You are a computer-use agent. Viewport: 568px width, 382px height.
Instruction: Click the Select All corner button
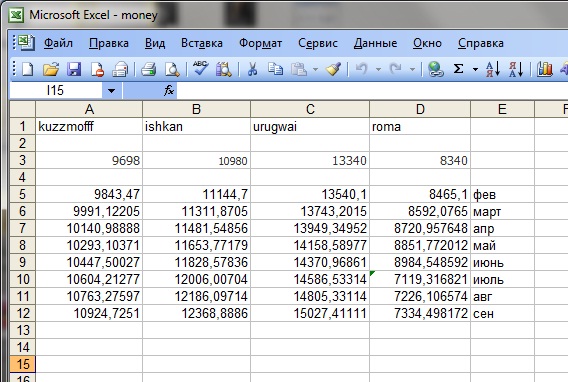22,109
